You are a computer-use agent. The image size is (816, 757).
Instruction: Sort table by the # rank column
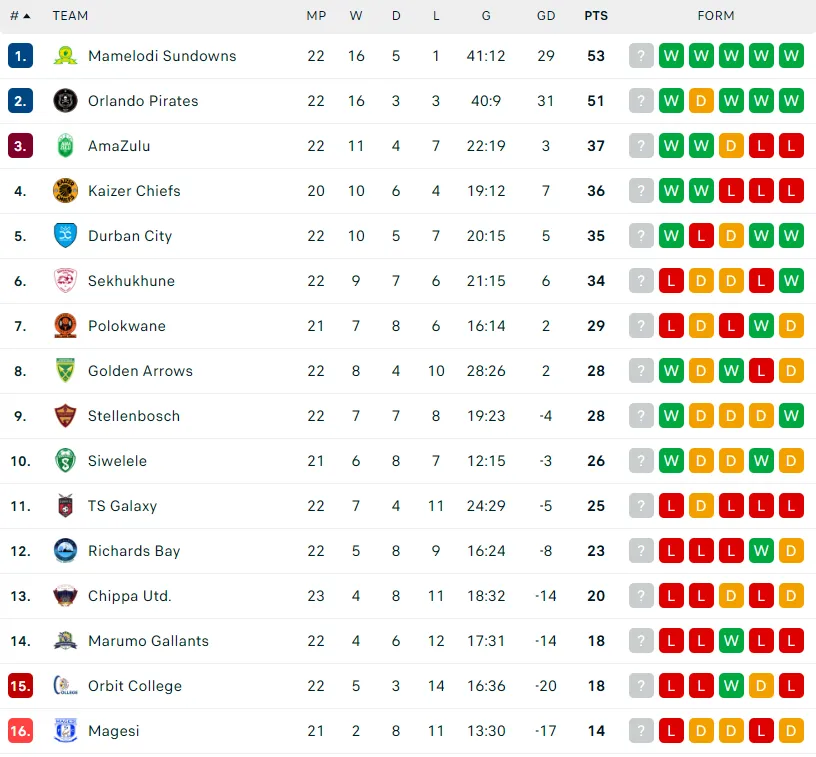20,16
